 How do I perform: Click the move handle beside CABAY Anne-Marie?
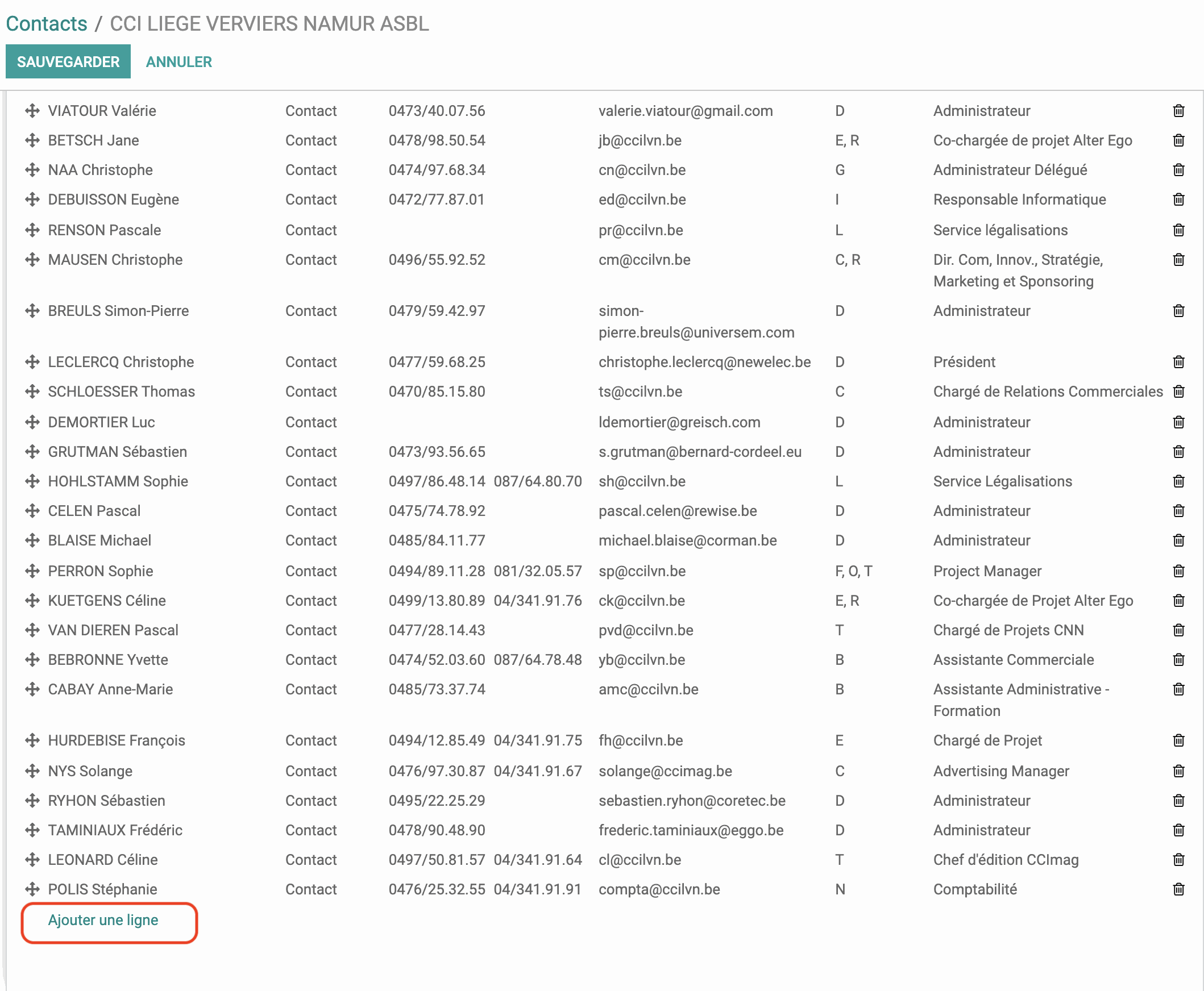(x=32, y=690)
